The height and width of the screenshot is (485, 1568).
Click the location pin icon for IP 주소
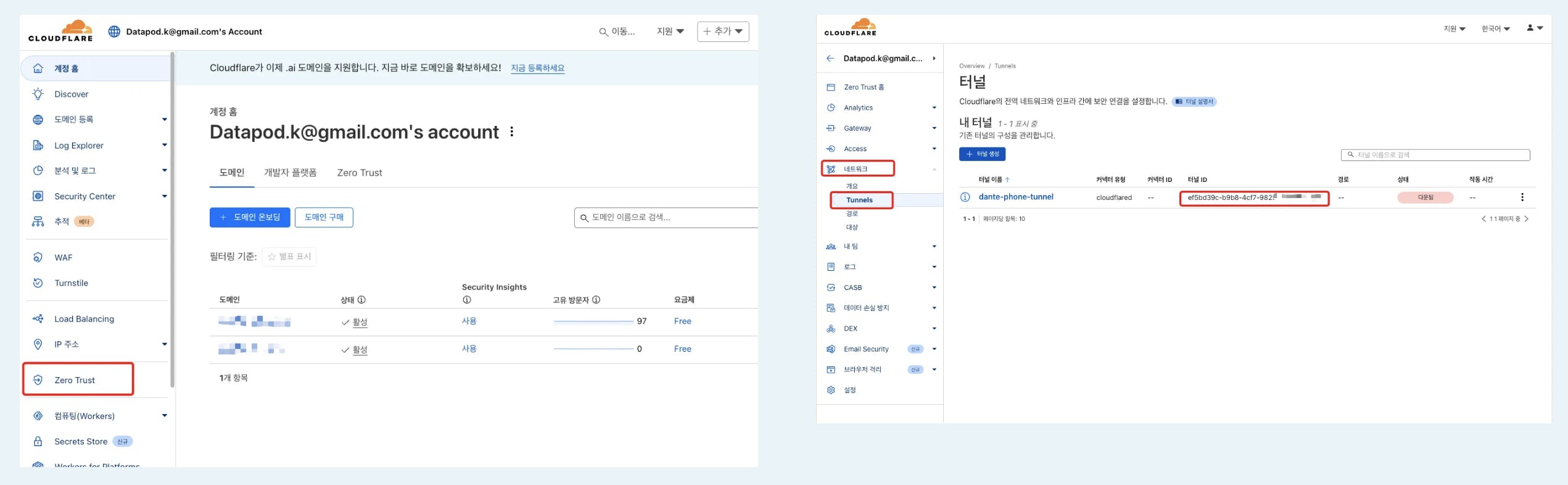pos(38,344)
